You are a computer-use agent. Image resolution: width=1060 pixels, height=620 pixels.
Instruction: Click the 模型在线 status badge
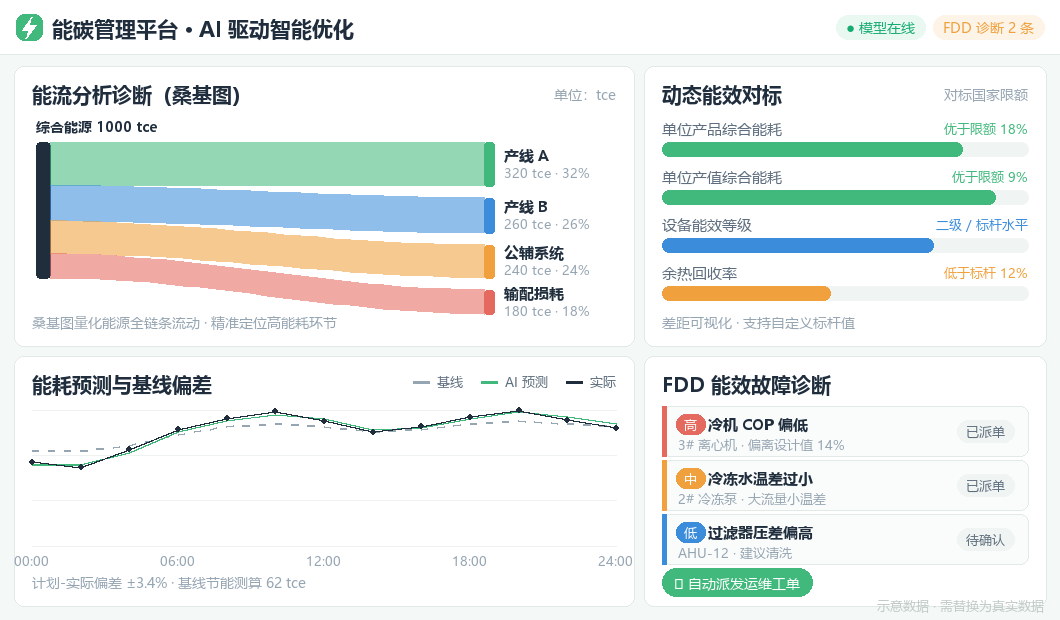(881, 28)
